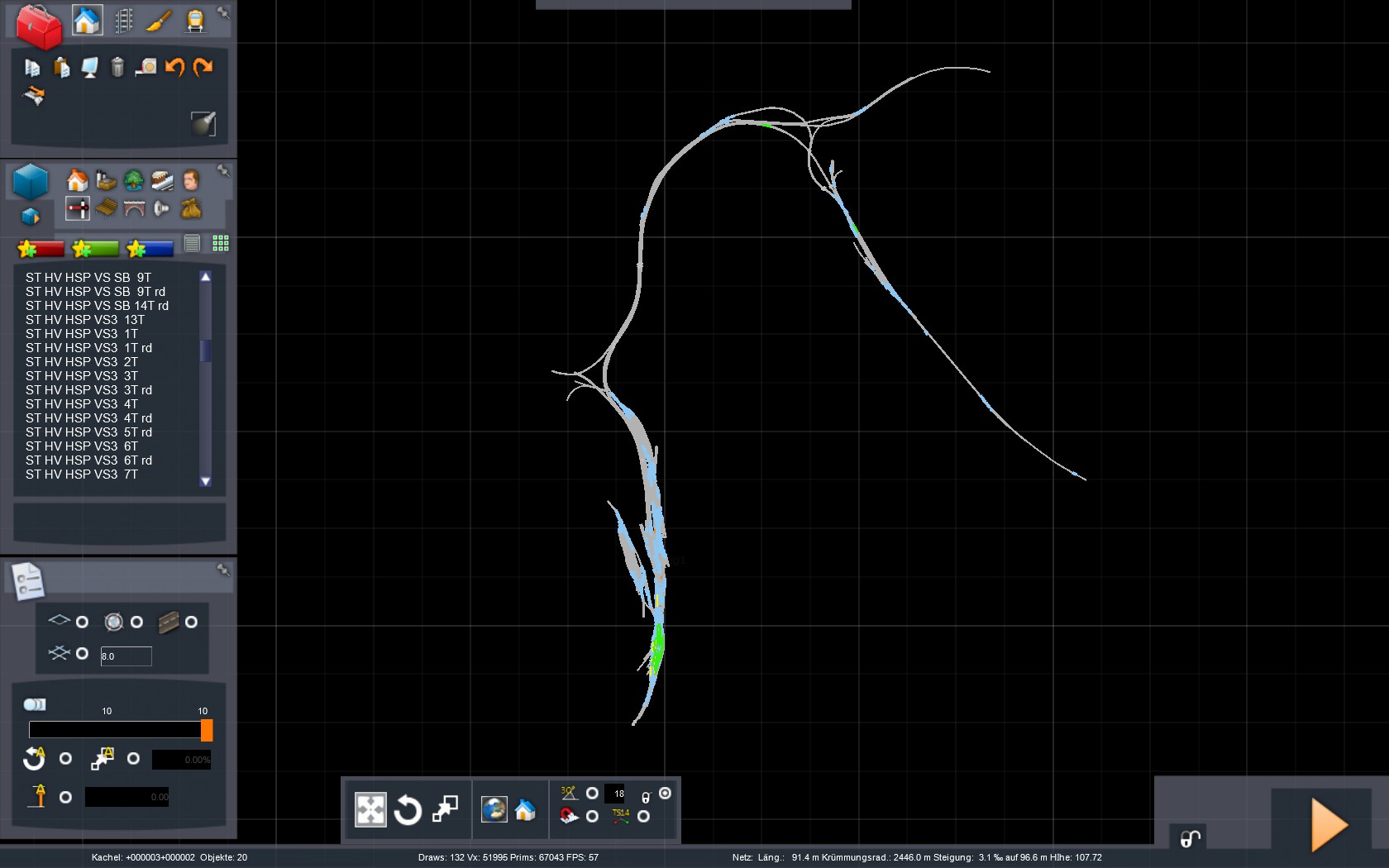
Task: Select 'ST HV HSP VS3 4T rd' entry
Action: point(88,418)
